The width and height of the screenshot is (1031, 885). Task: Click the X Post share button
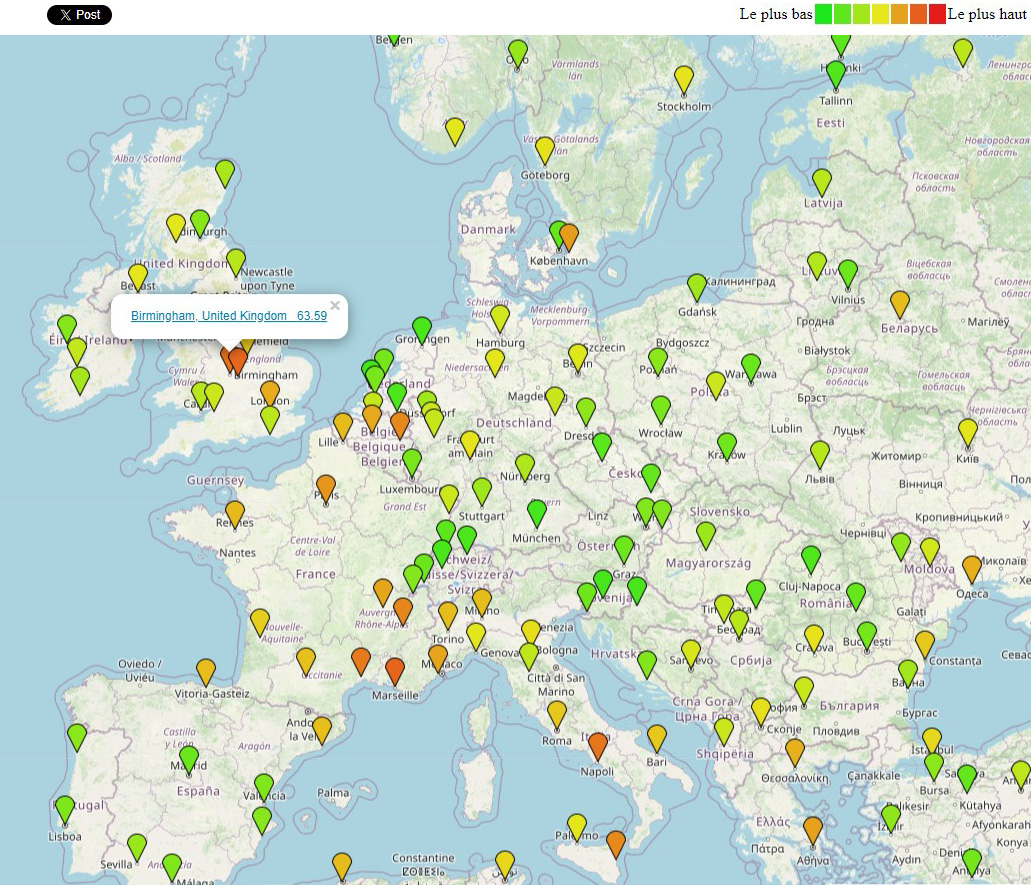coord(79,15)
